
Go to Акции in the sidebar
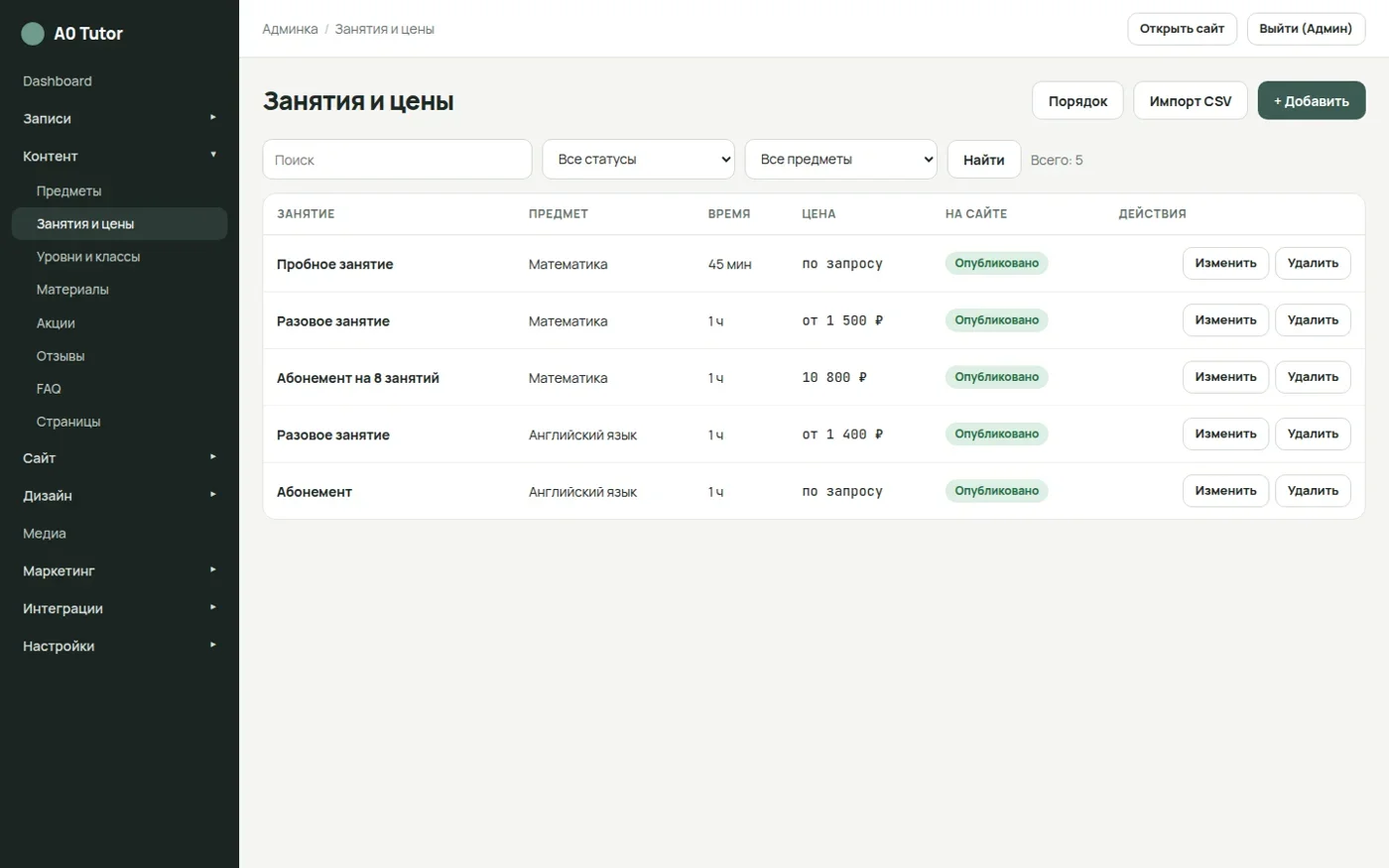119,323
